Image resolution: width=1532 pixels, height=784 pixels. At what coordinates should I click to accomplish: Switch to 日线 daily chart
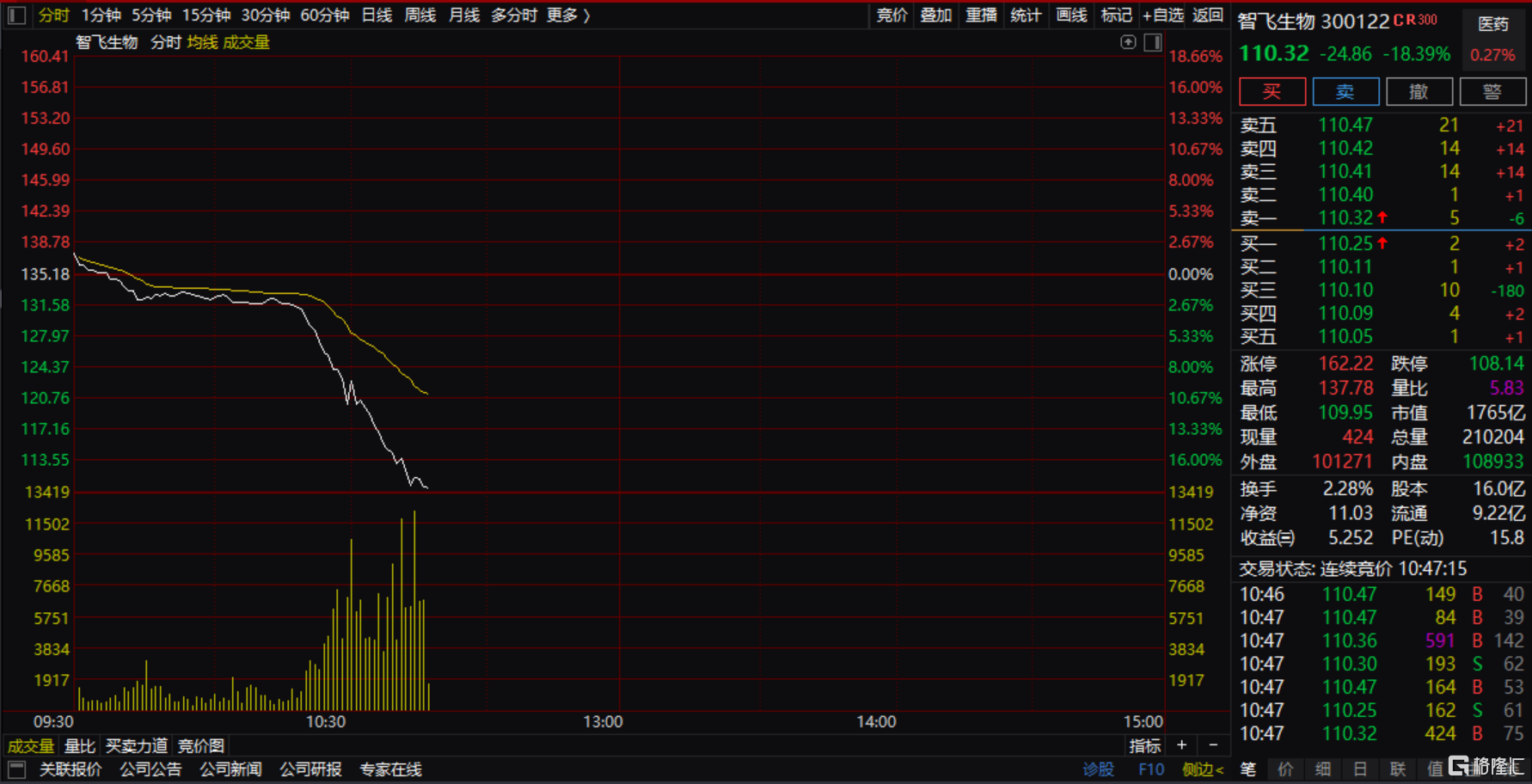[377, 15]
